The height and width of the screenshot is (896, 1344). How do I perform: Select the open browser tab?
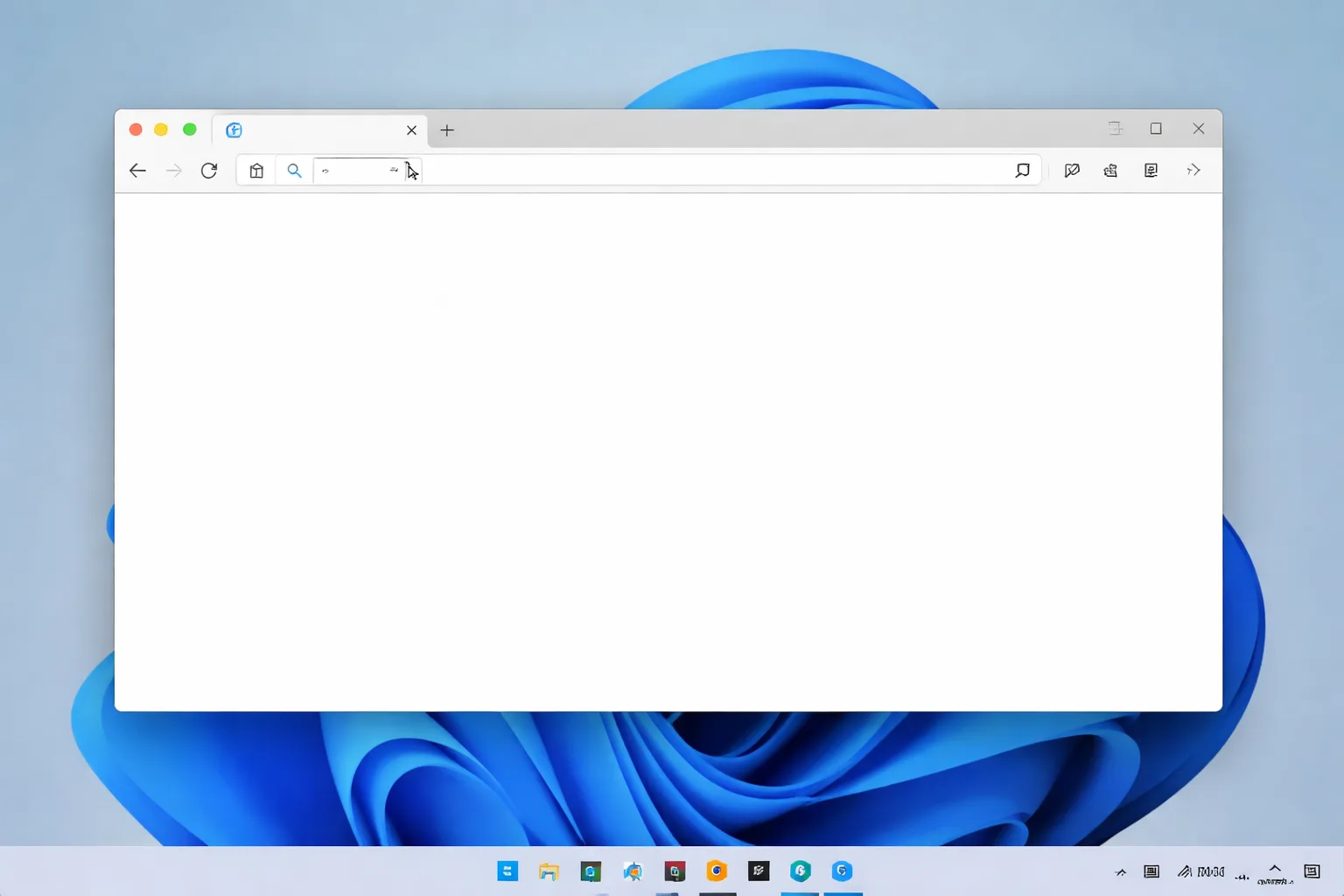click(320, 130)
